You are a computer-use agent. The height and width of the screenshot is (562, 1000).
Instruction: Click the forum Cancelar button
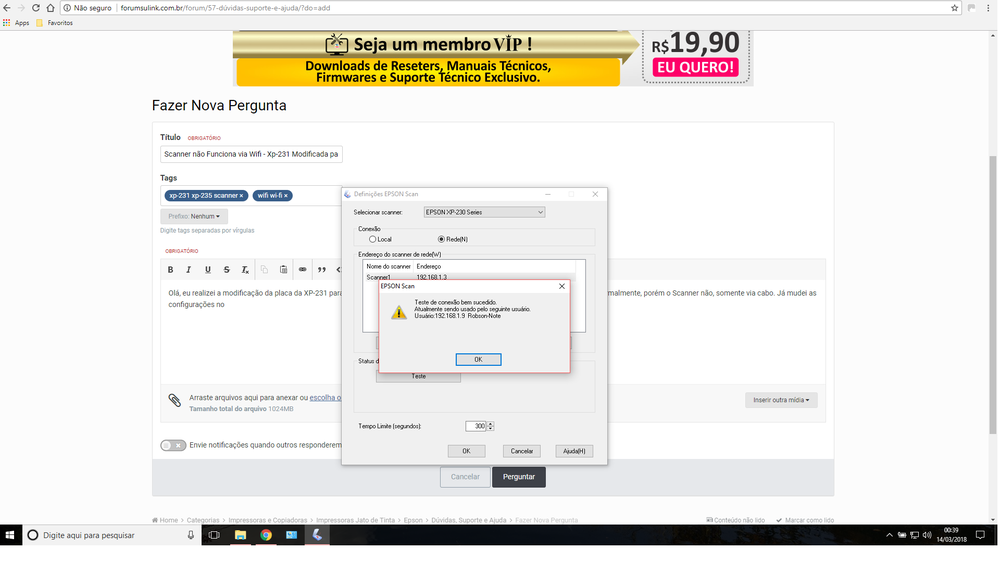click(x=465, y=477)
